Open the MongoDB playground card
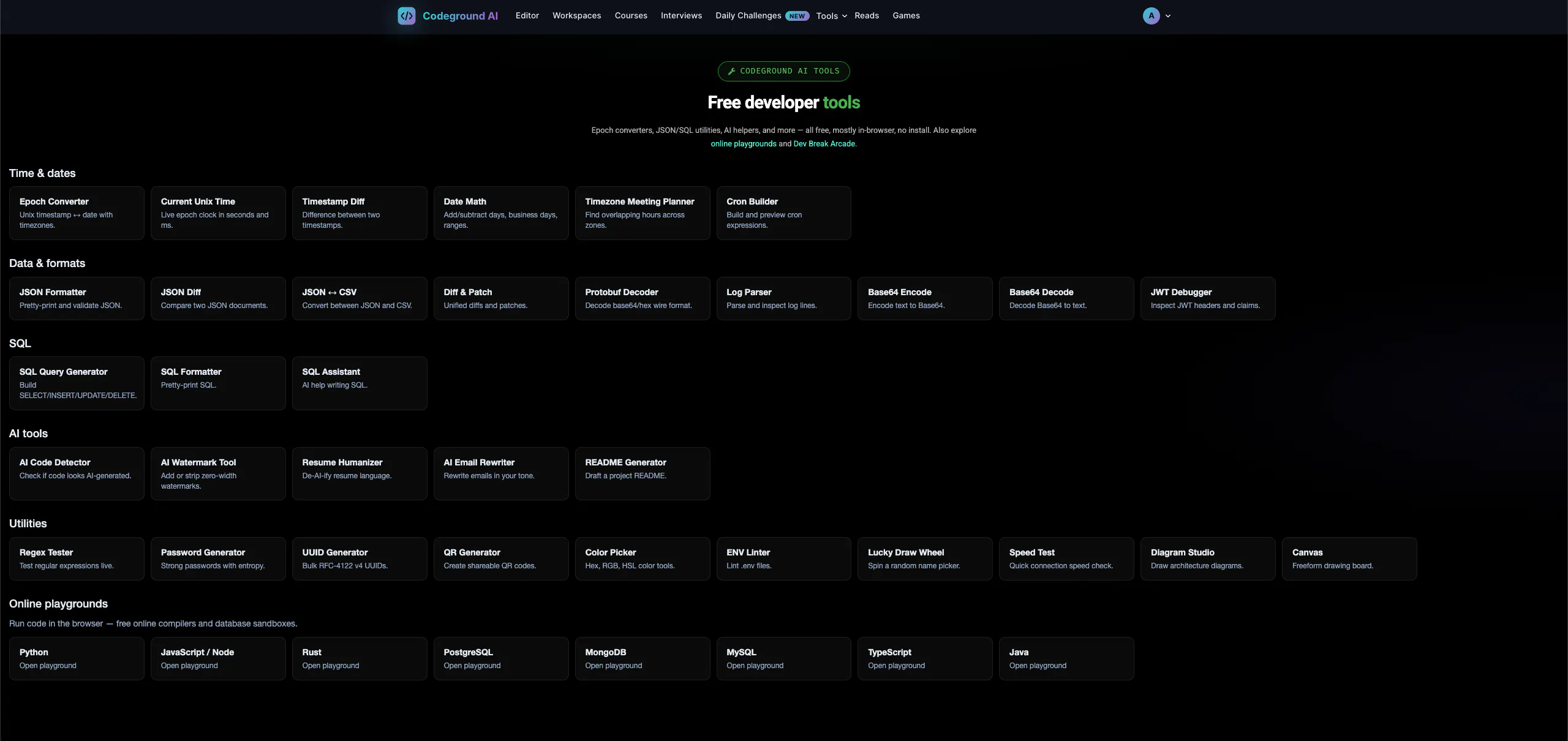Image resolution: width=1568 pixels, height=741 pixels. tap(643, 658)
